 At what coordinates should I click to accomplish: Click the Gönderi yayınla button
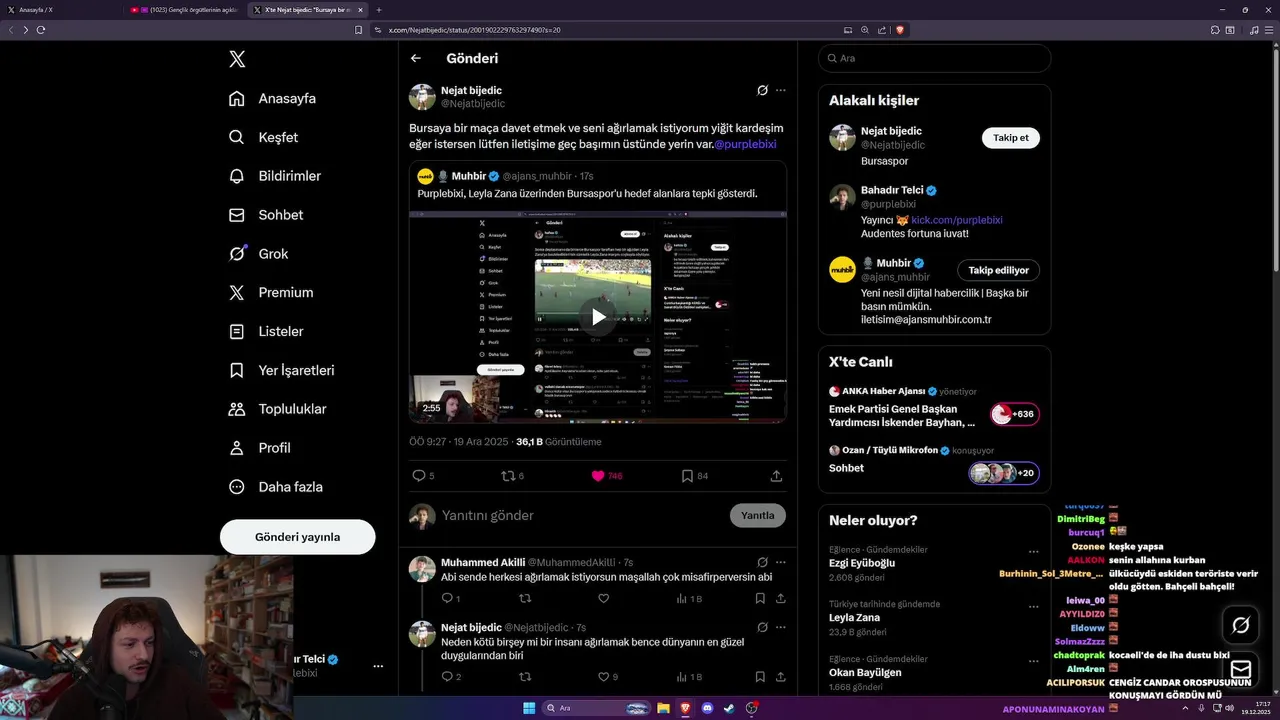[297, 537]
